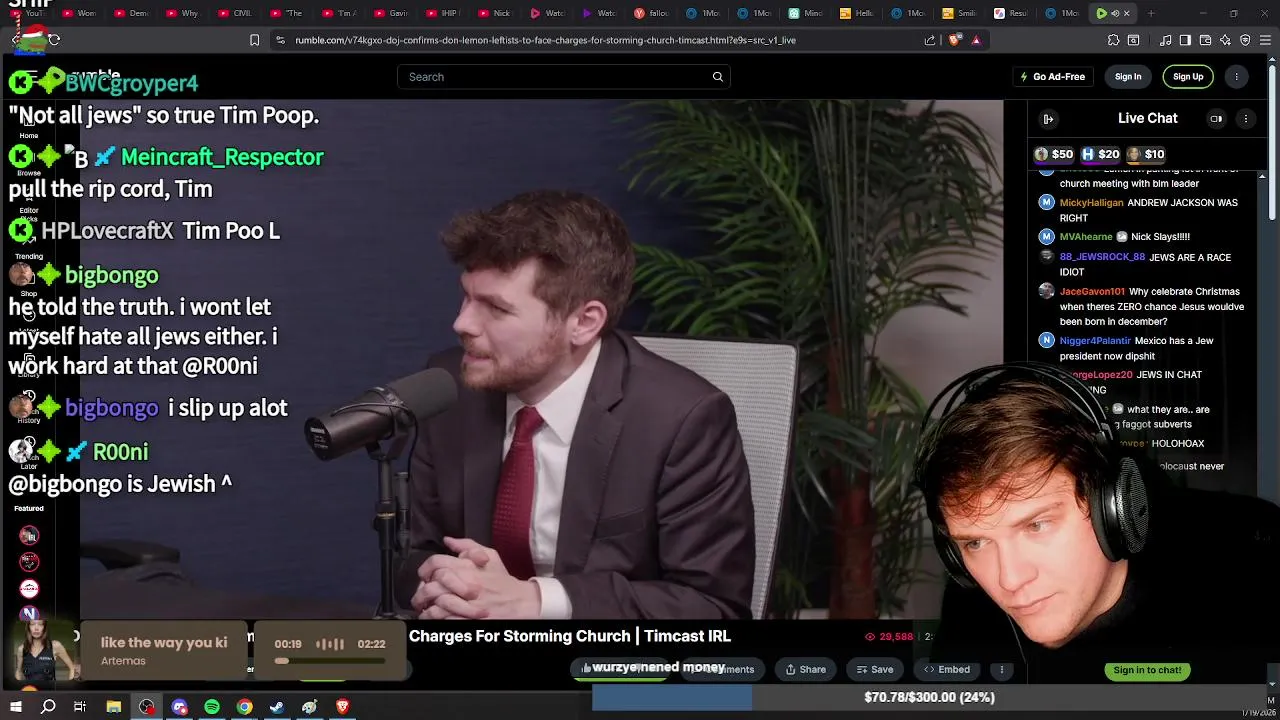Click the Sign In button
Screen dimensions: 1280x720
point(1128,77)
